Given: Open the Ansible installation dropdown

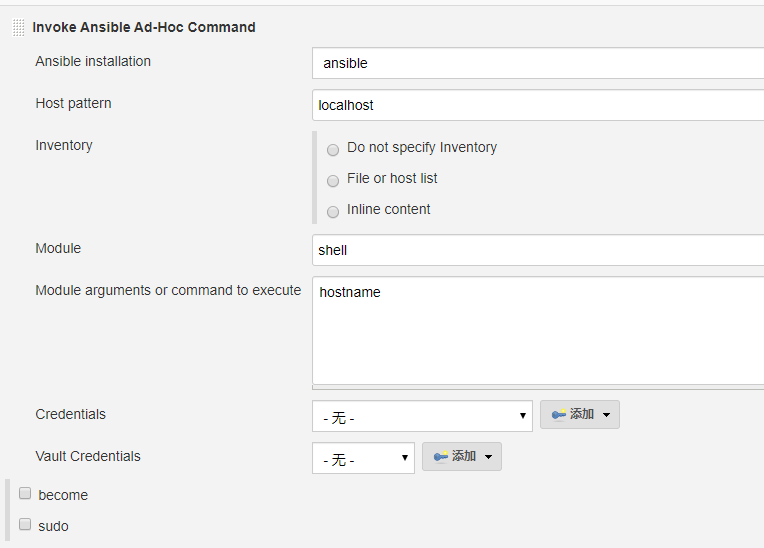Looking at the screenshot, I should 538,63.
